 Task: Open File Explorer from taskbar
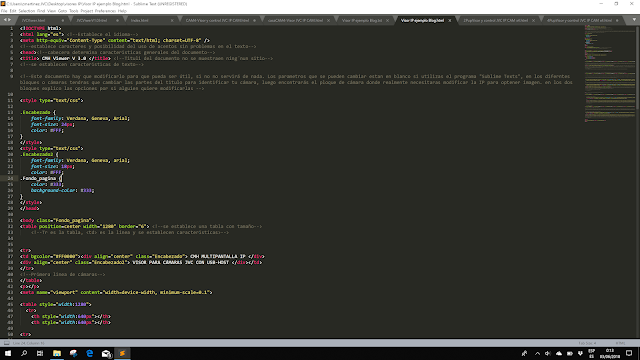click(x=57, y=353)
